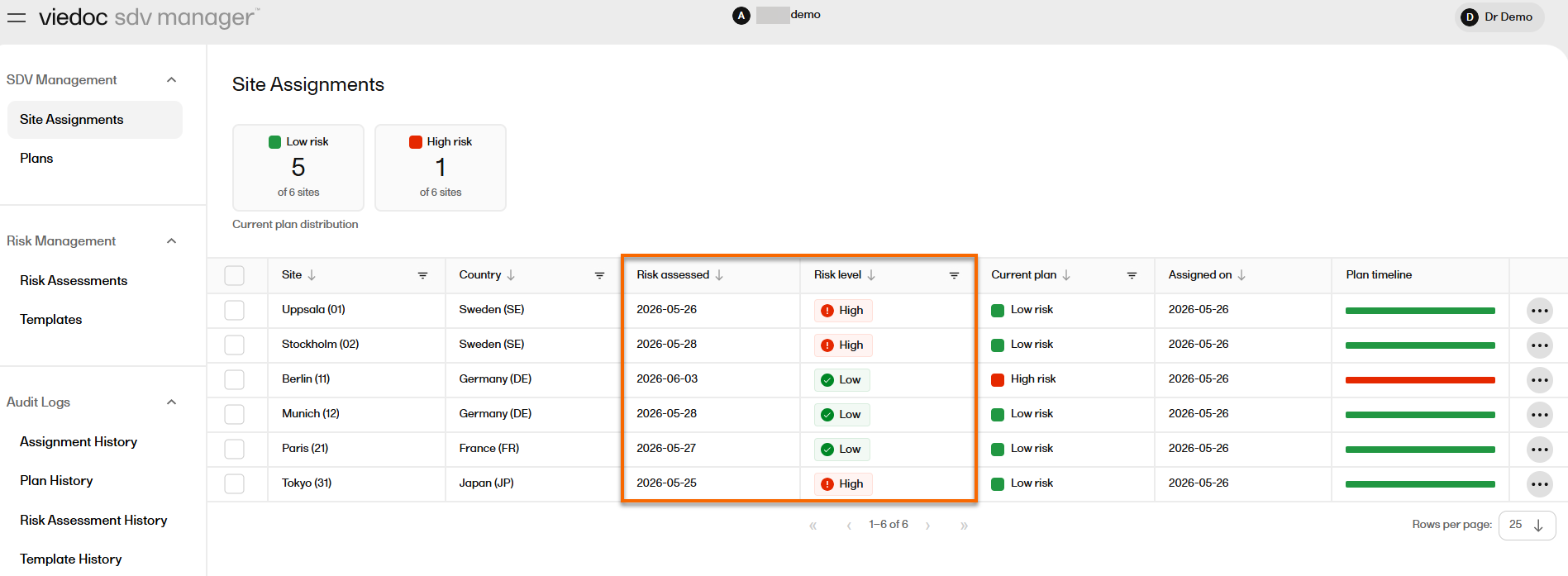The image size is (1568, 576).
Task: Open the Current plan column filter
Action: 1132,275
